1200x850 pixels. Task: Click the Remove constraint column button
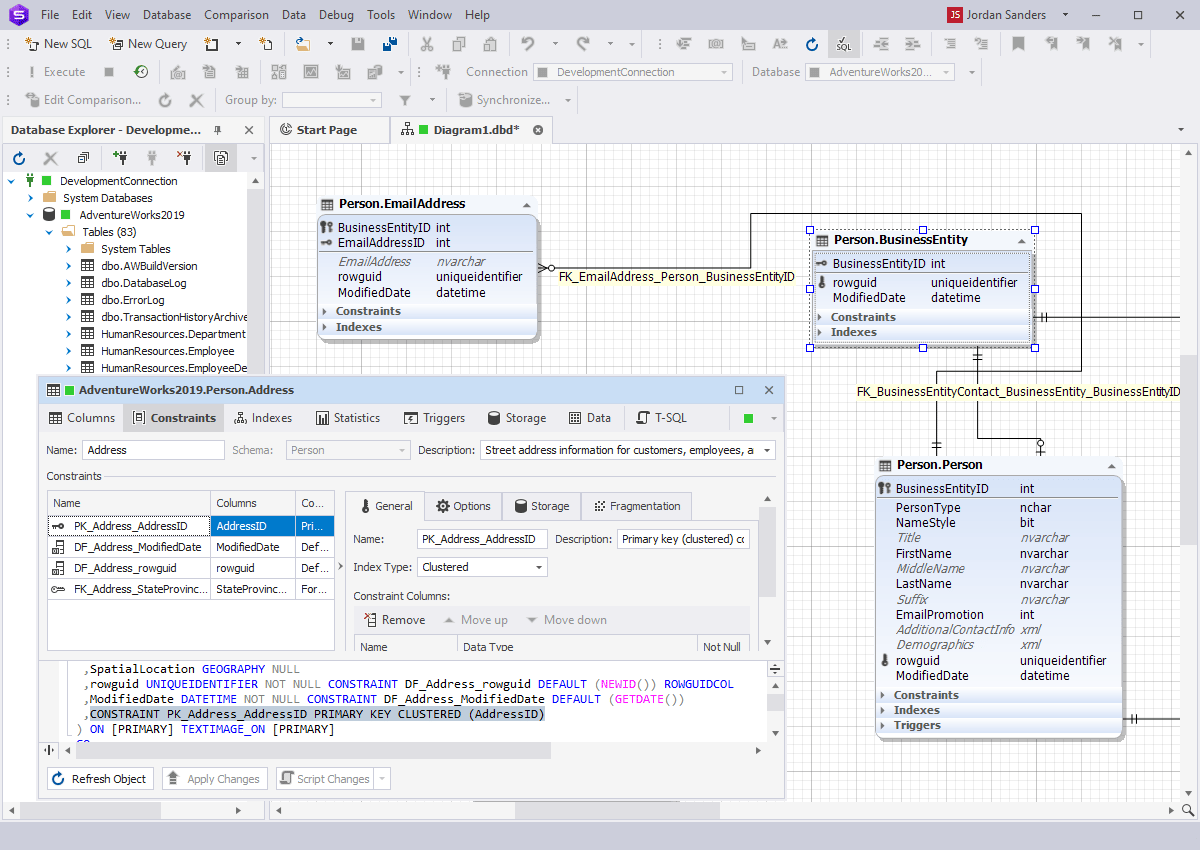point(394,620)
